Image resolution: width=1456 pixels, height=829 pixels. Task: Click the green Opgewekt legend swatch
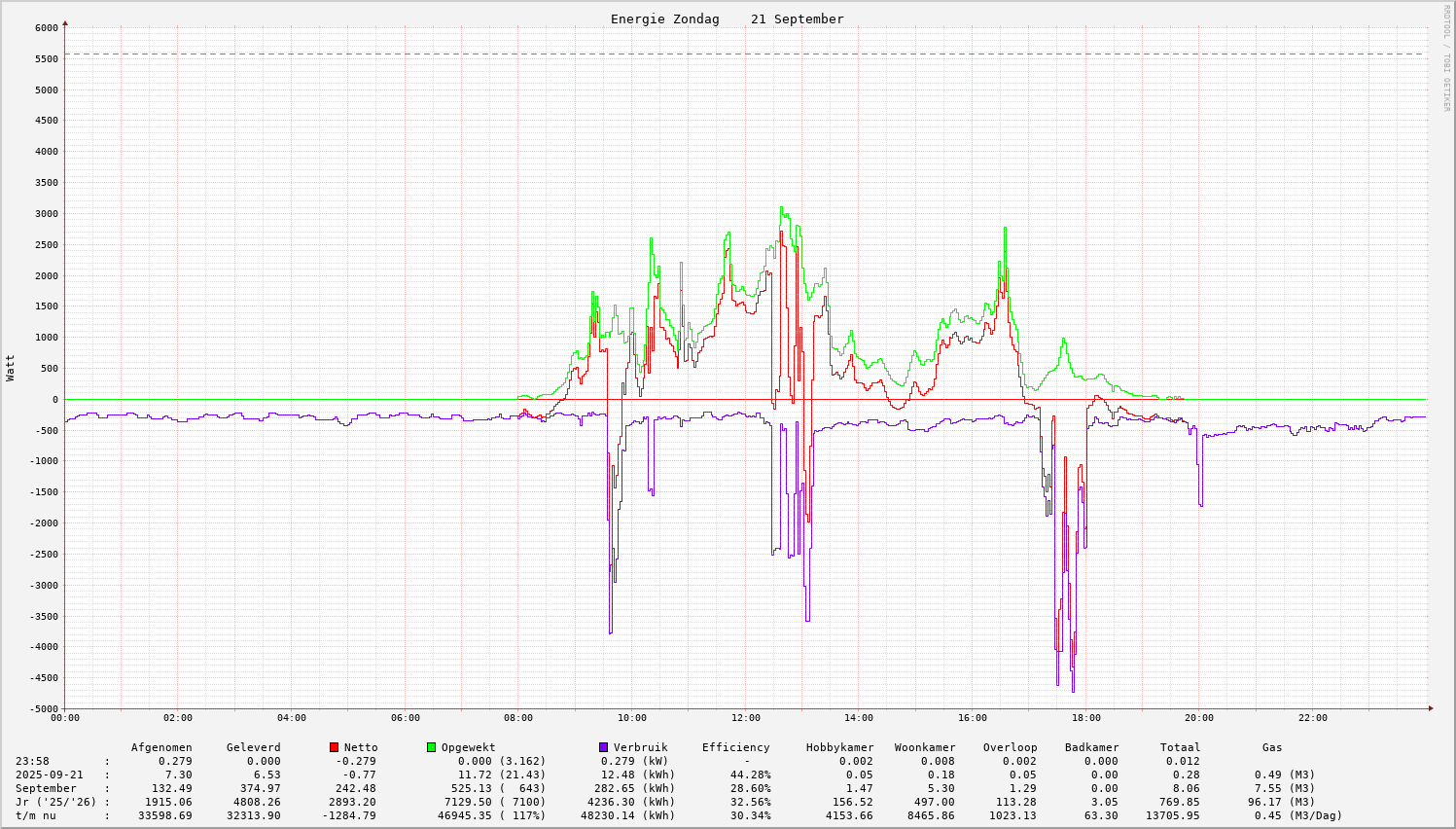431,747
